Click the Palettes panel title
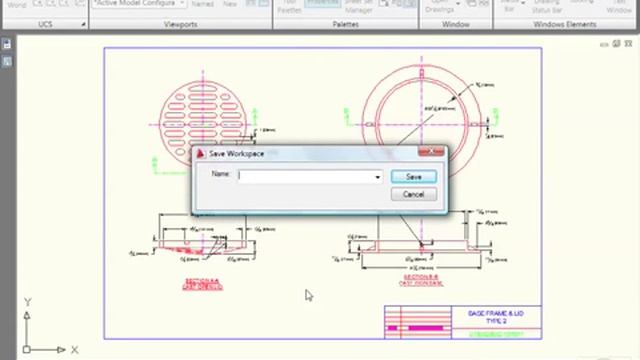The height and width of the screenshot is (360, 640). (345, 24)
